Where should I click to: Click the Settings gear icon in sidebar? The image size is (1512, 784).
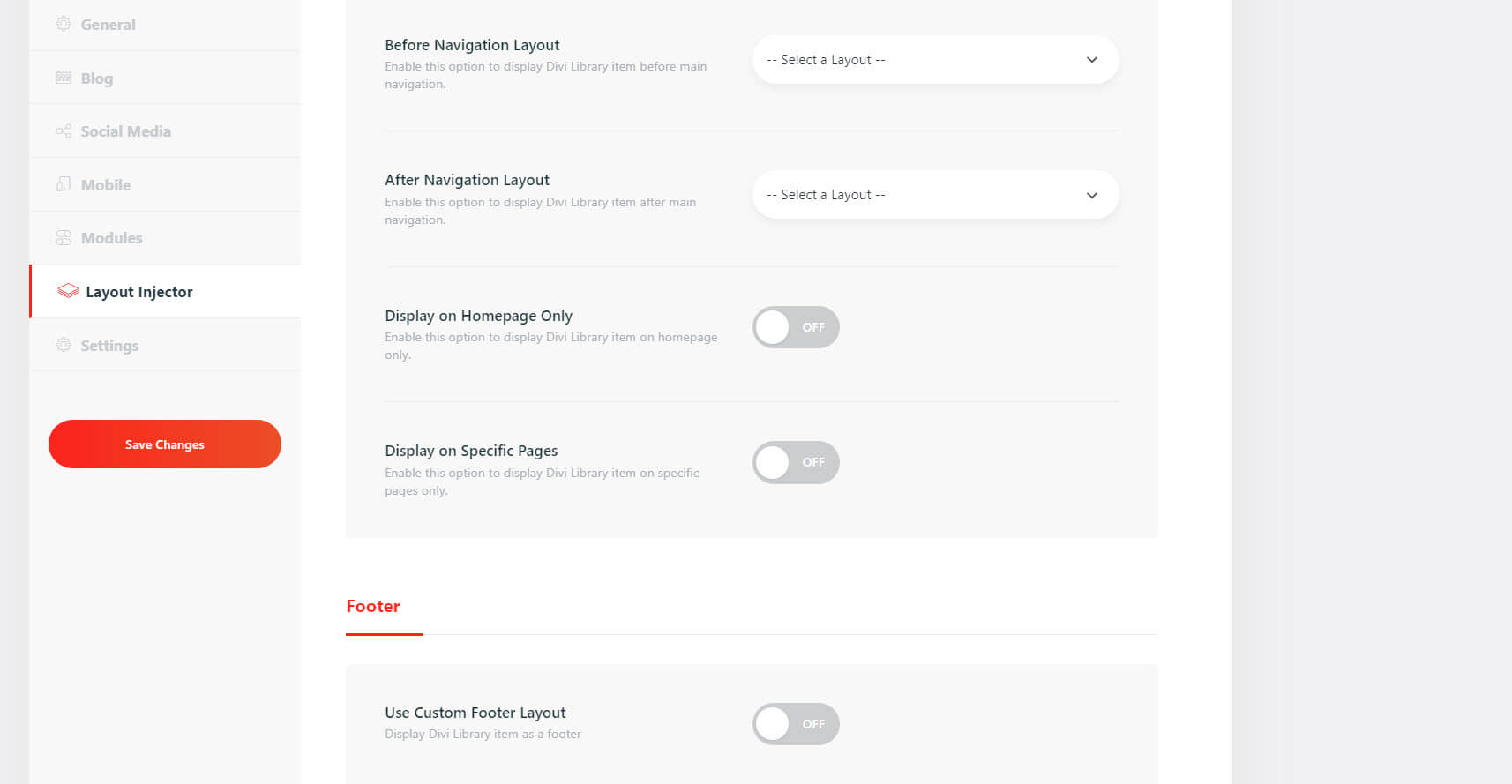click(x=64, y=345)
